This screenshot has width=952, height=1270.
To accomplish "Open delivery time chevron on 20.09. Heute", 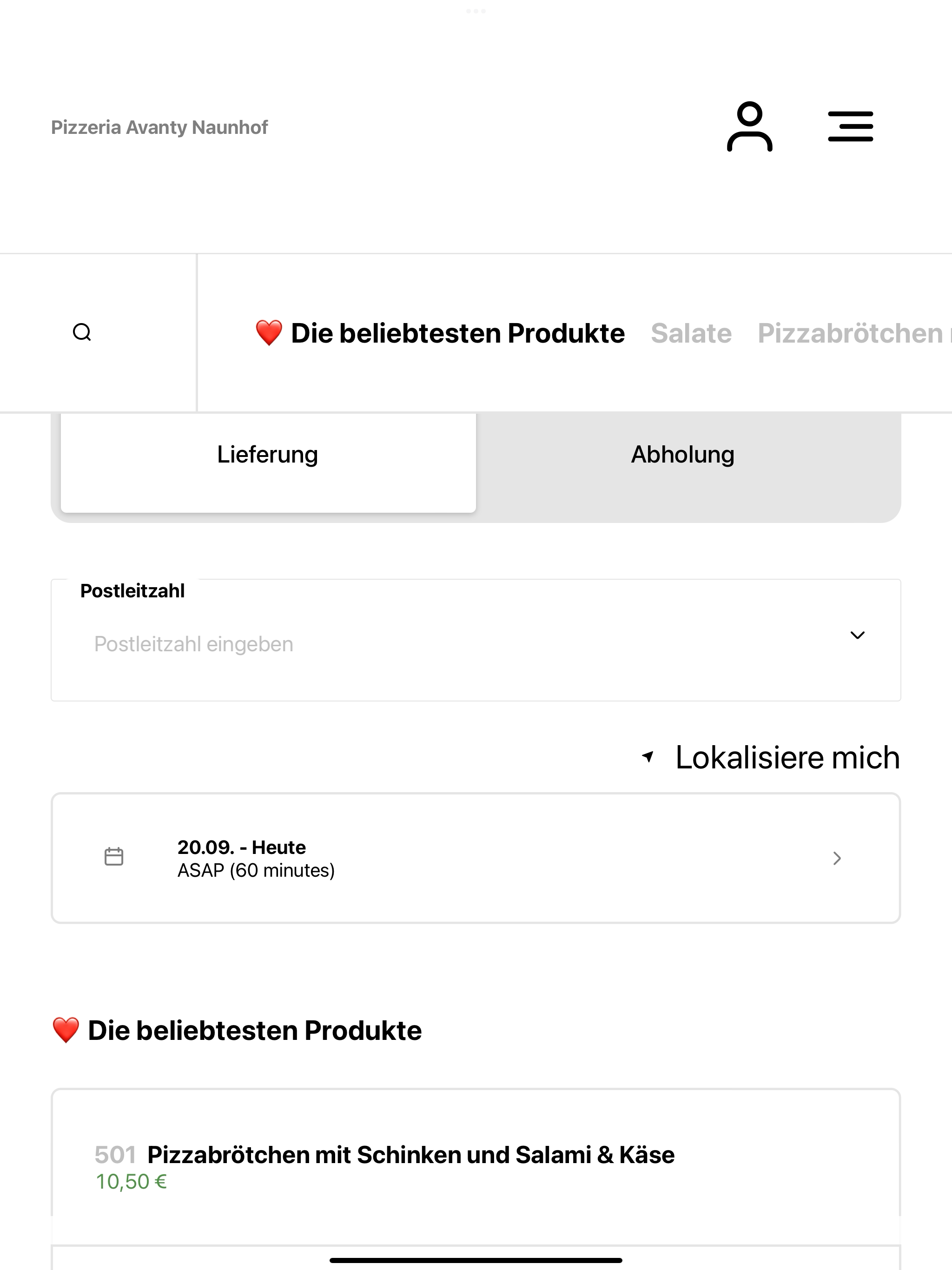I will [x=837, y=858].
